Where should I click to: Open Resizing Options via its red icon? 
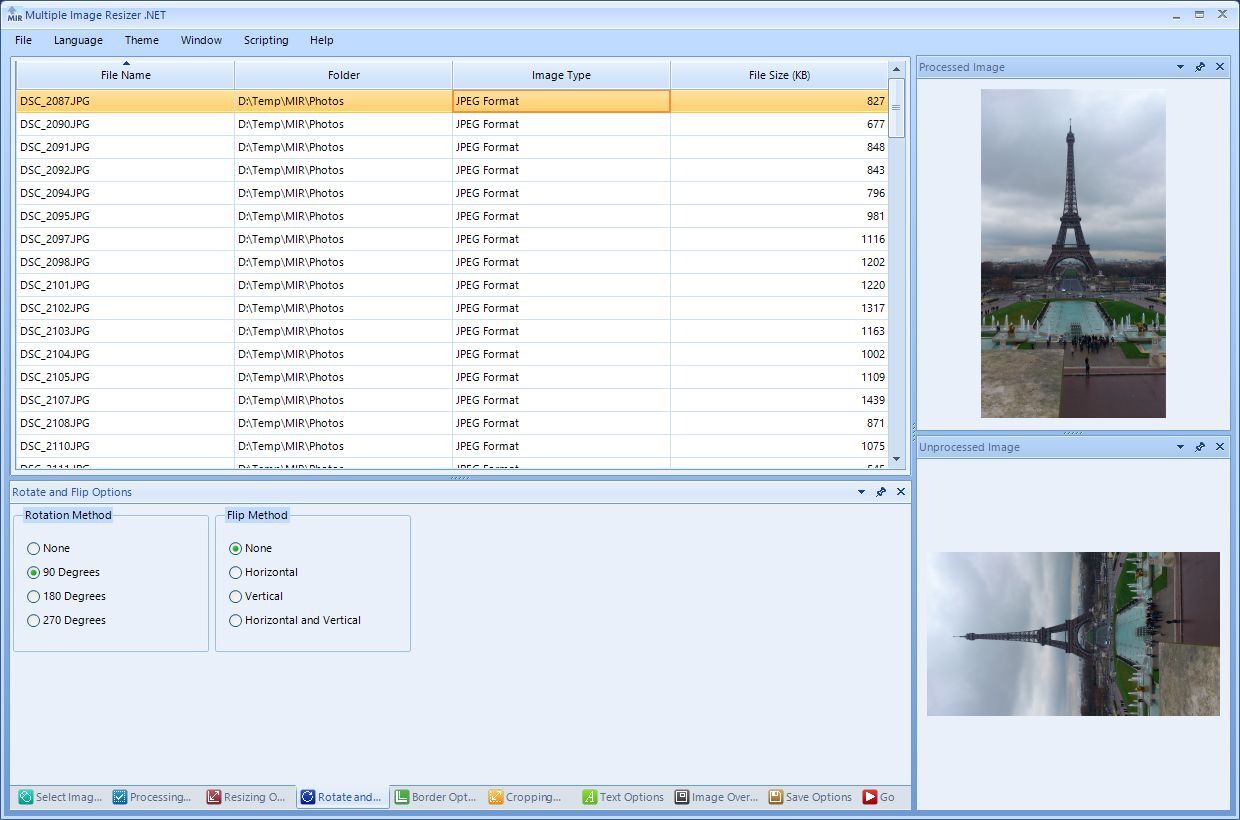pyautogui.click(x=210, y=797)
